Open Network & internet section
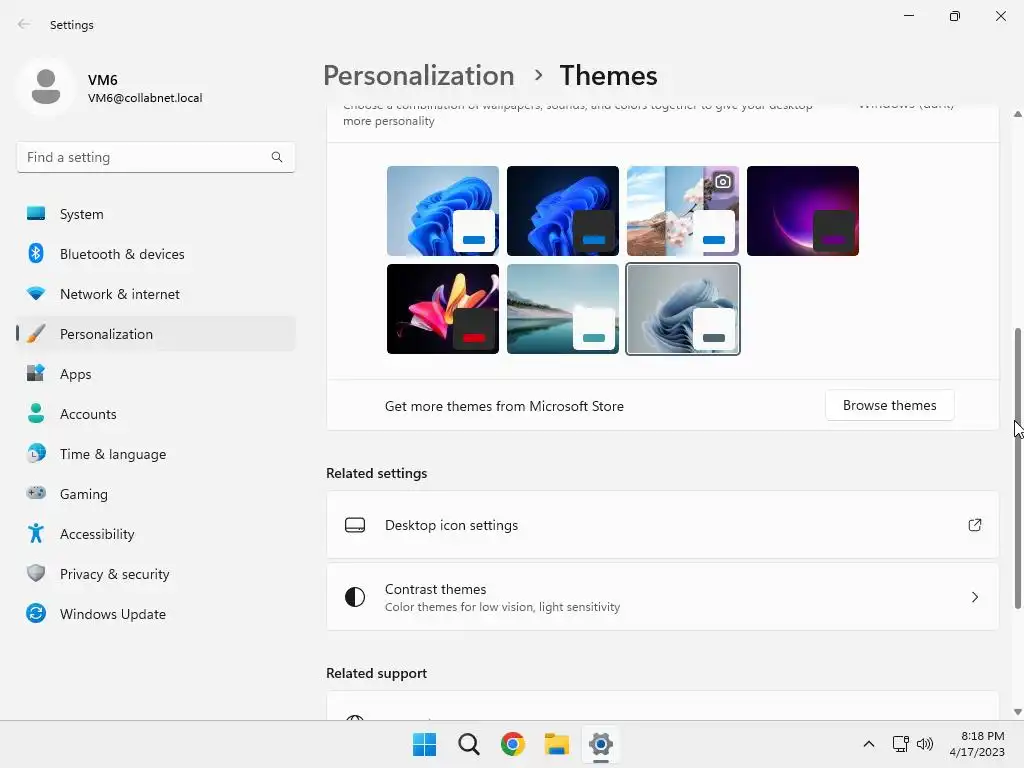The width and height of the screenshot is (1024, 768). pyautogui.click(x=155, y=294)
